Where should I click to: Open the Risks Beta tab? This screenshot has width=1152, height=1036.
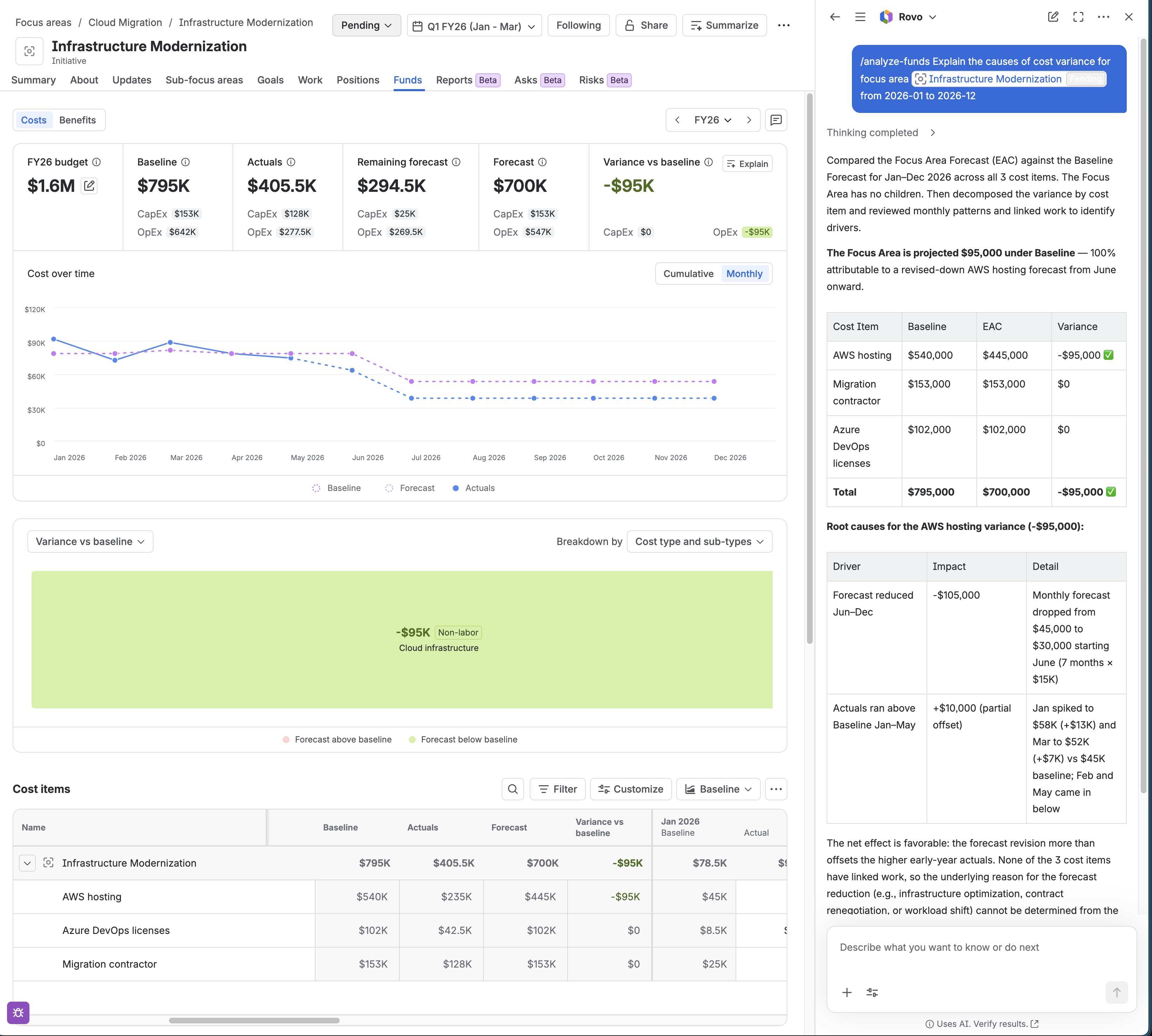605,80
